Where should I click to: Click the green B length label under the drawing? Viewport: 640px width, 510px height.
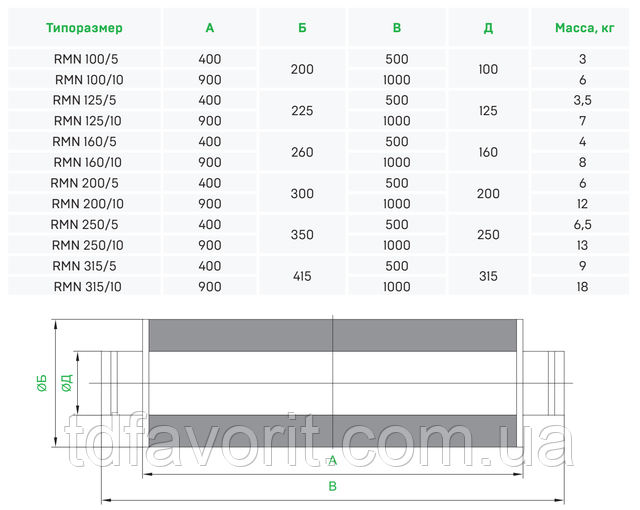[333, 486]
